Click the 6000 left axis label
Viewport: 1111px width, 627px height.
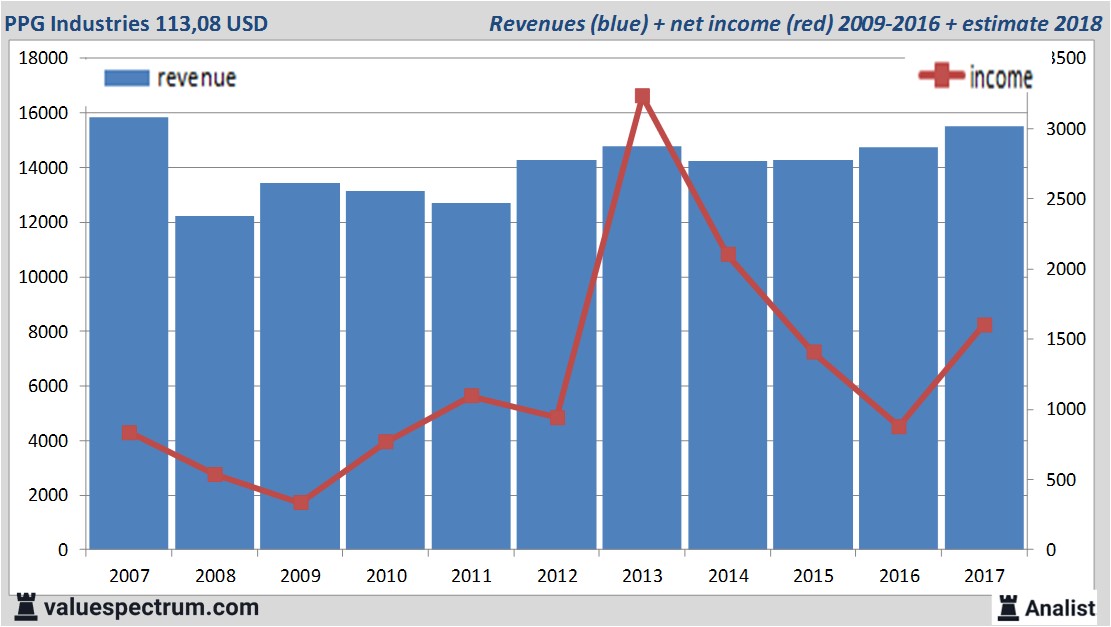(48, 386)
